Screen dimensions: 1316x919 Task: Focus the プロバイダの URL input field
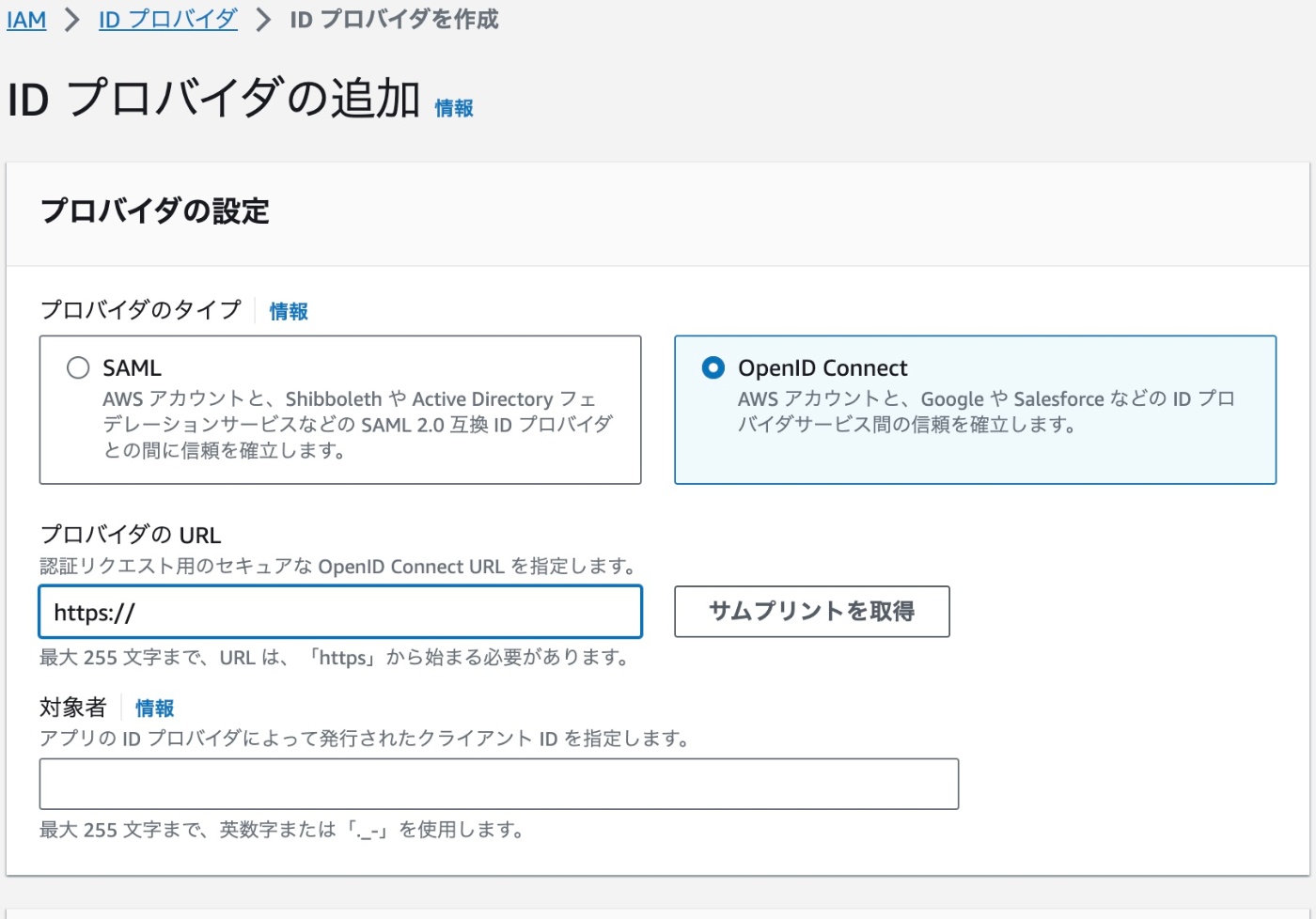click(340, 612)
